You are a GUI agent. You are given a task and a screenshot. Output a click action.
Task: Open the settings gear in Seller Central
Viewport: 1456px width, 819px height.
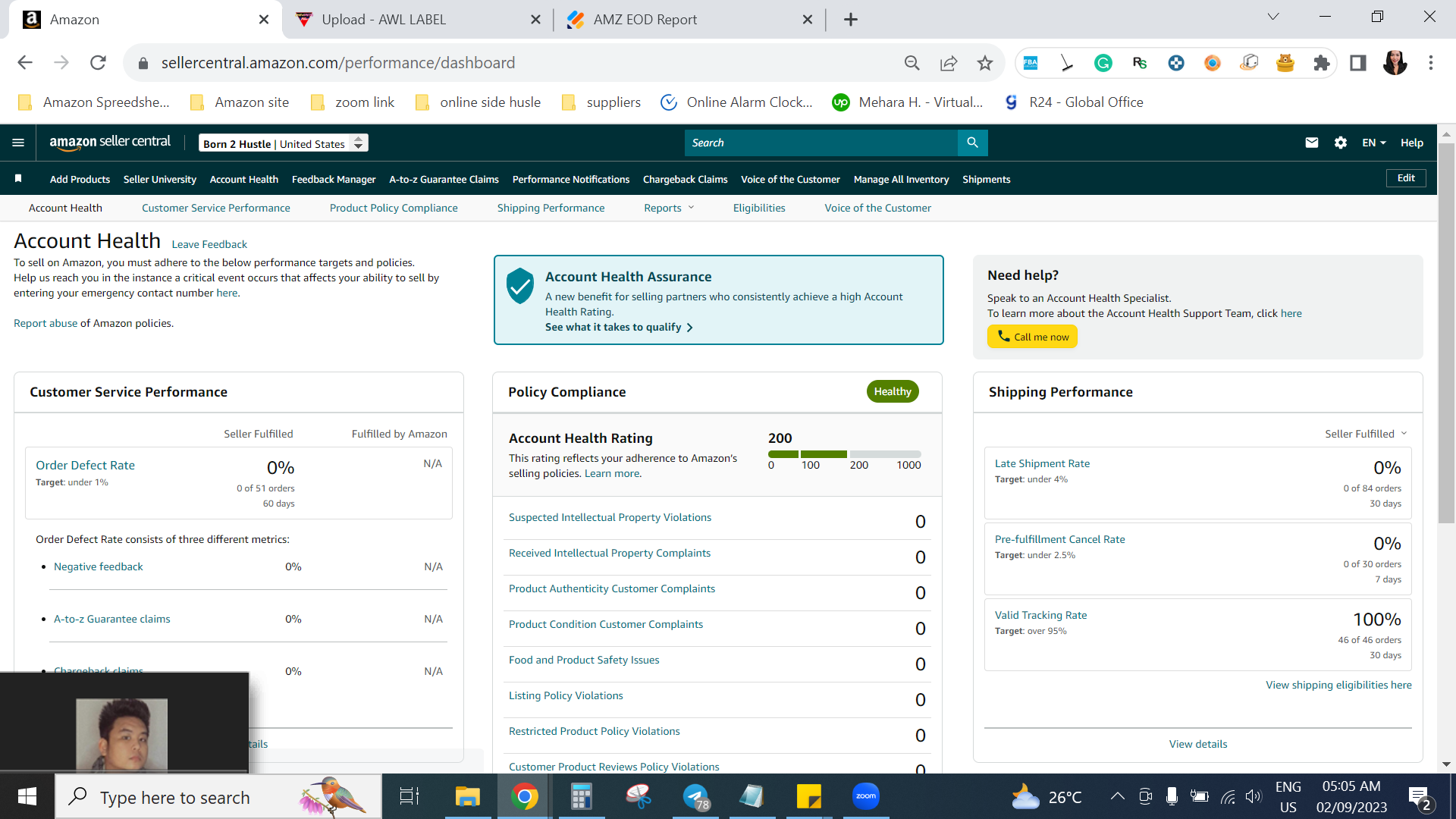point(1341,143)
